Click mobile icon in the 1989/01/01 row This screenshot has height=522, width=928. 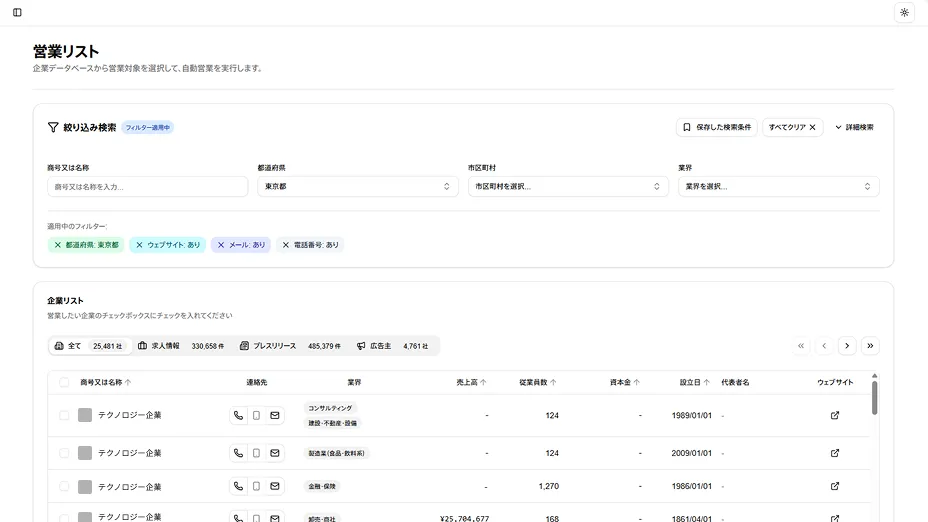click(x=256, y=415)
